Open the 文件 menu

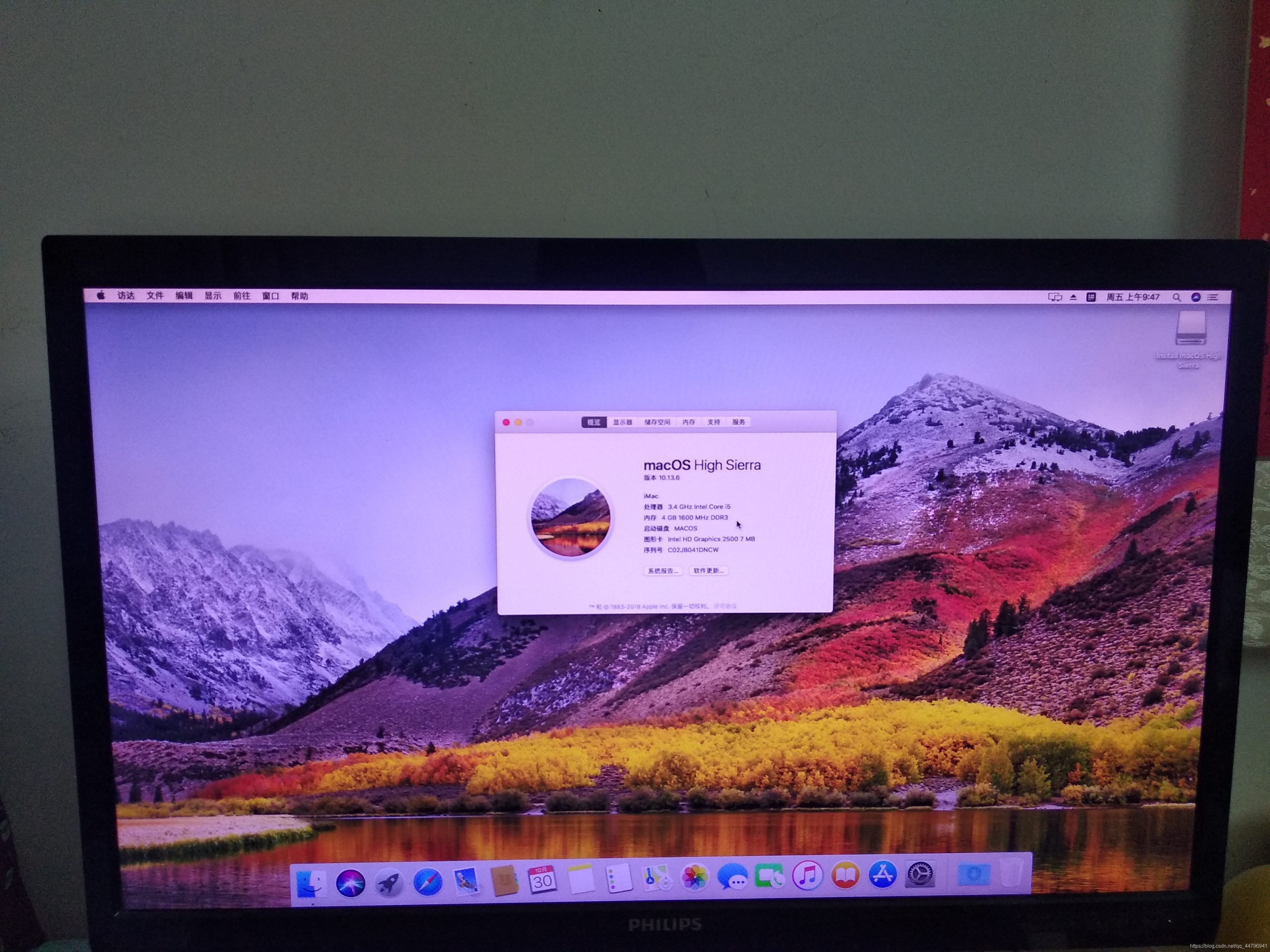[x=154, y=295]
